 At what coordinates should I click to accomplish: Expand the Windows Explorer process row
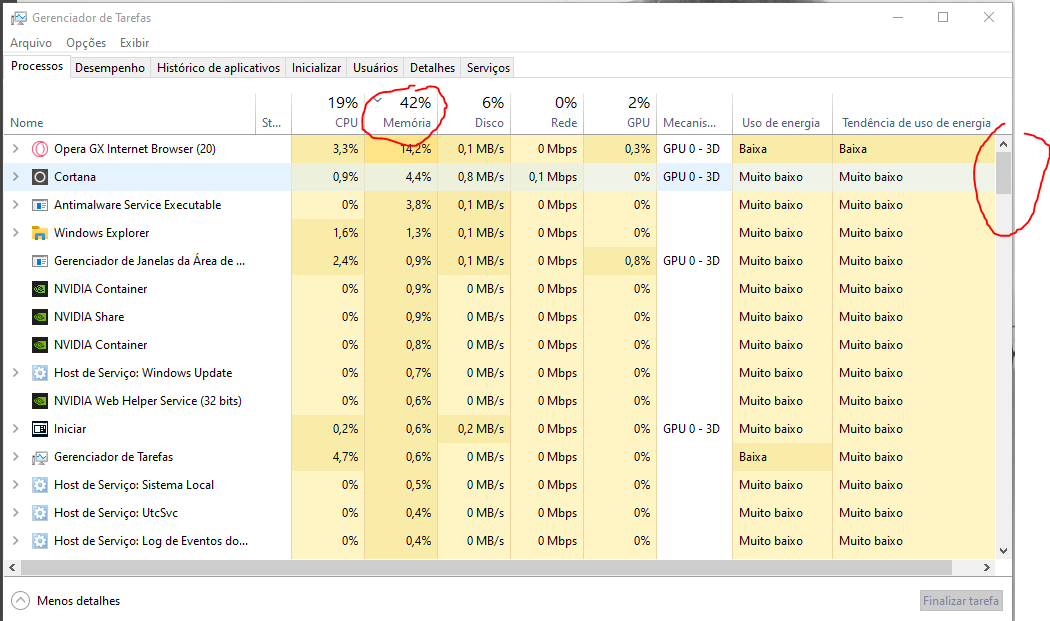pyautogui.click(x=15, y=233)
